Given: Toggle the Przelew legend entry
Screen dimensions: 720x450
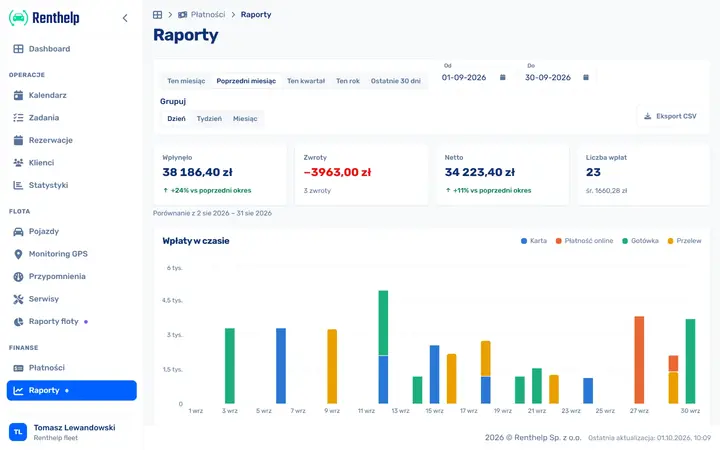Looking at the screenshot, I should pos(685,241).
